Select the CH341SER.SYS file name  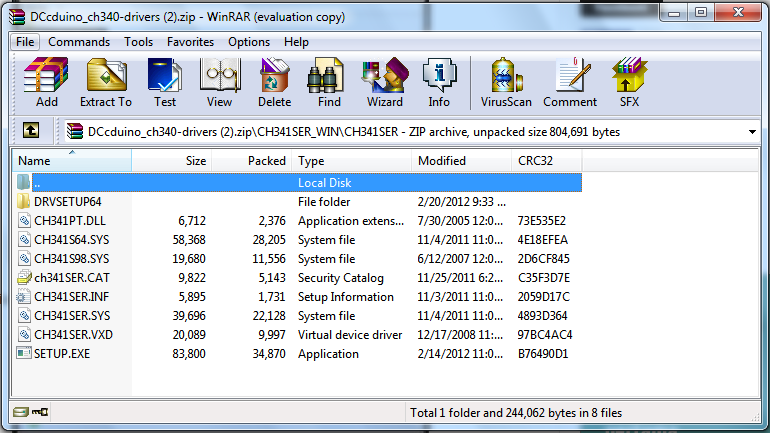[x=72, y=316]
